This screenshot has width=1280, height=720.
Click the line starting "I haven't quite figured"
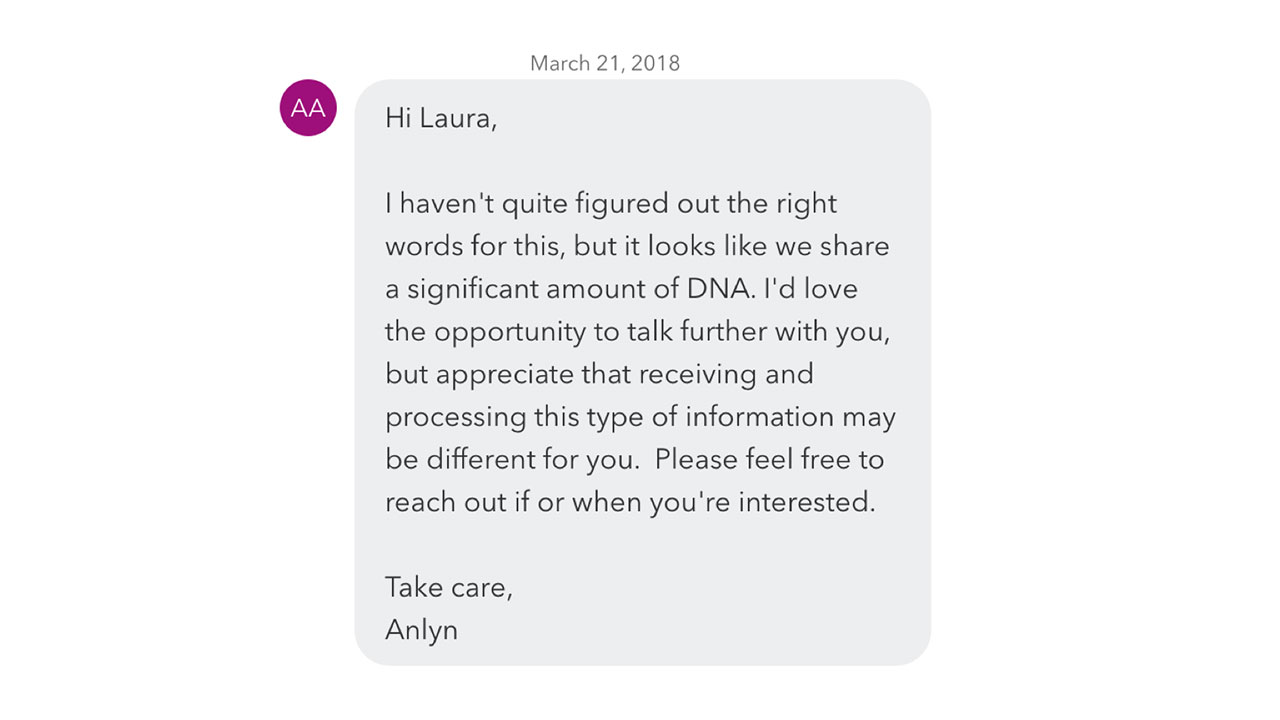610,204
